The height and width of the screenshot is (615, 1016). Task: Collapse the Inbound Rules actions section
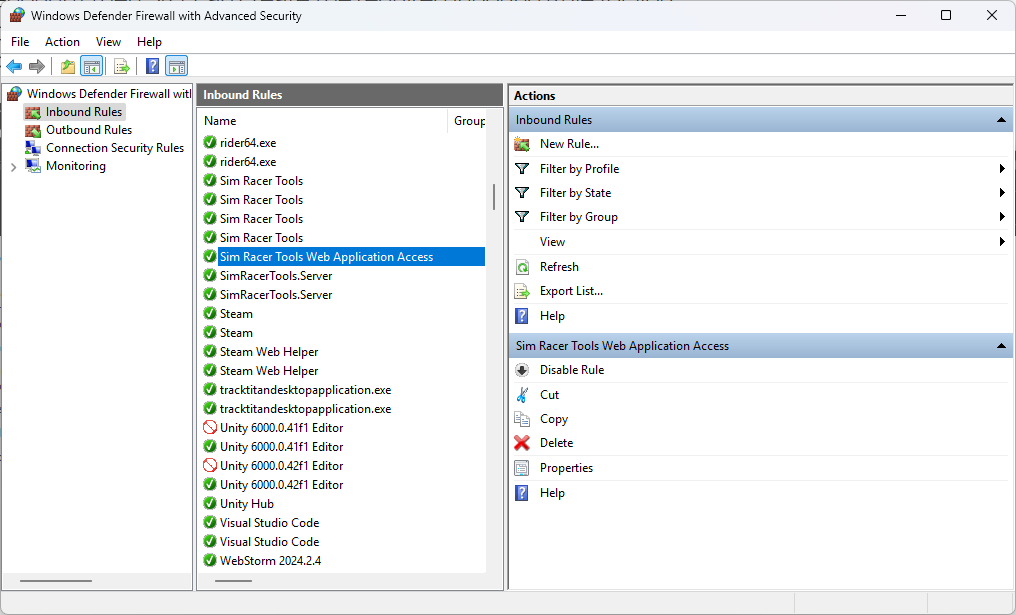(x=1001, y=120)
